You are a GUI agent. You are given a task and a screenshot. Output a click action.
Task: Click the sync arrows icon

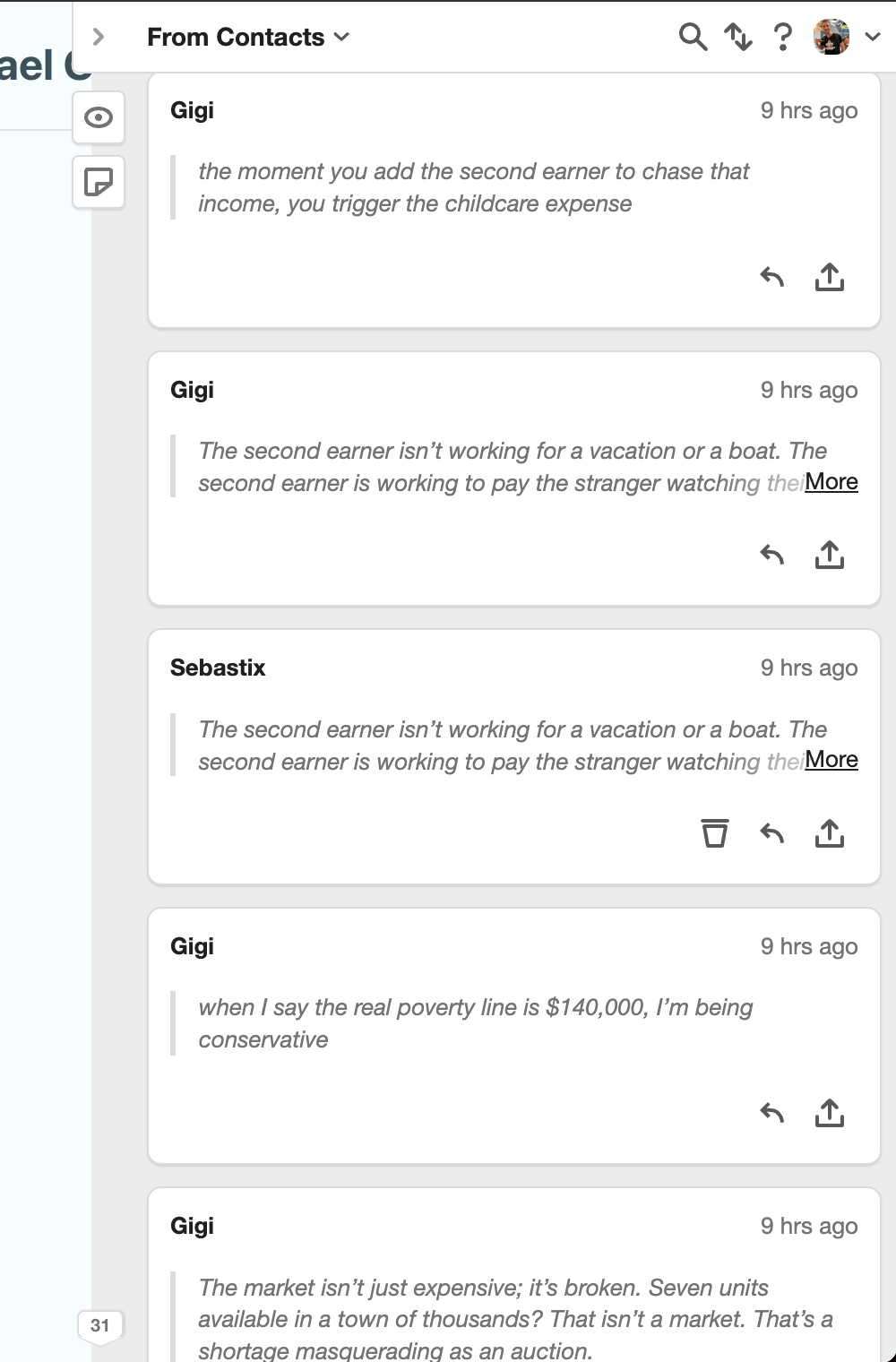tap(738, 37)
